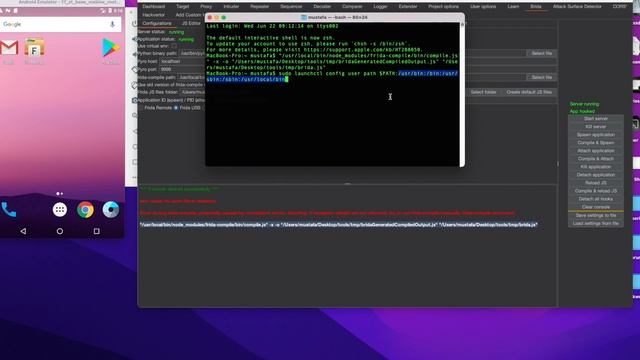The image size is (640, 360).
Task: Open the Target tab
Action: coord(182,7)
